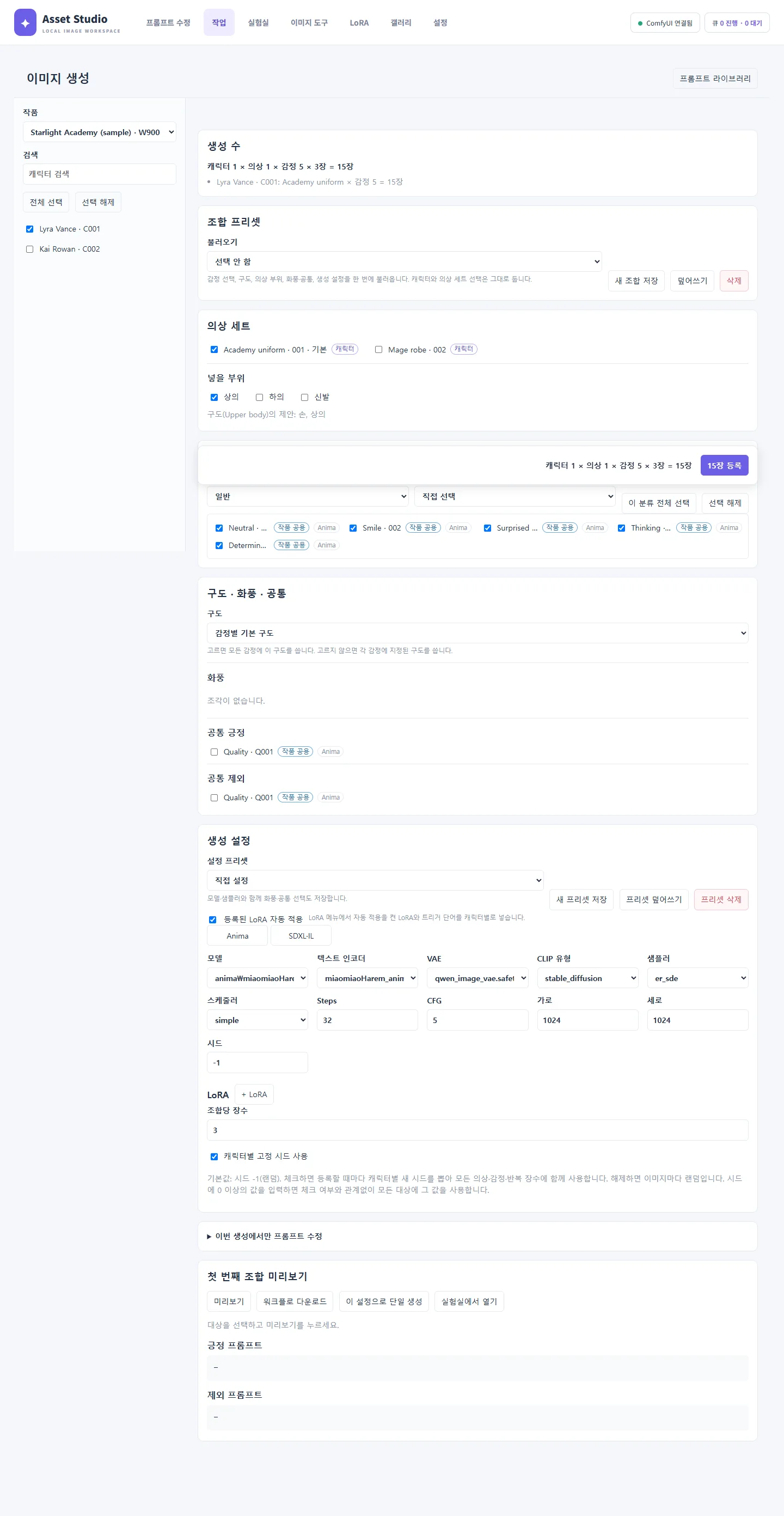Viewport: 784px width, 1516px height.
Task: Click the 전체 선택 characters button
Action: click(46, 202)
